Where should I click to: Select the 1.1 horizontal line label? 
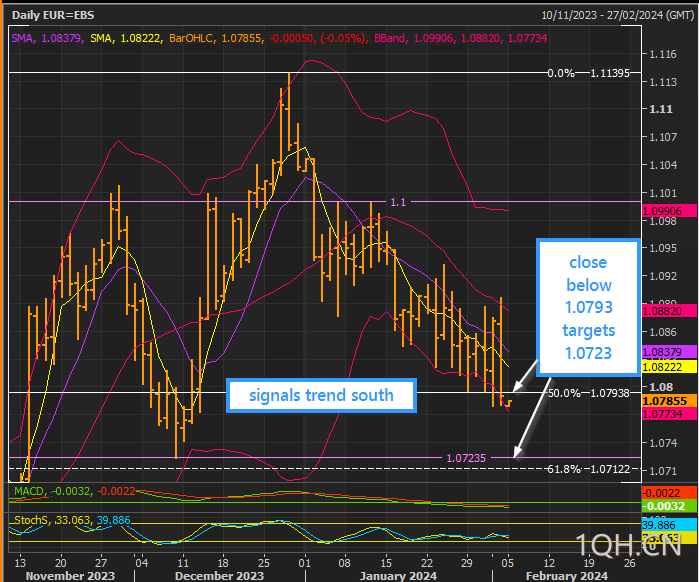[398, 202]
